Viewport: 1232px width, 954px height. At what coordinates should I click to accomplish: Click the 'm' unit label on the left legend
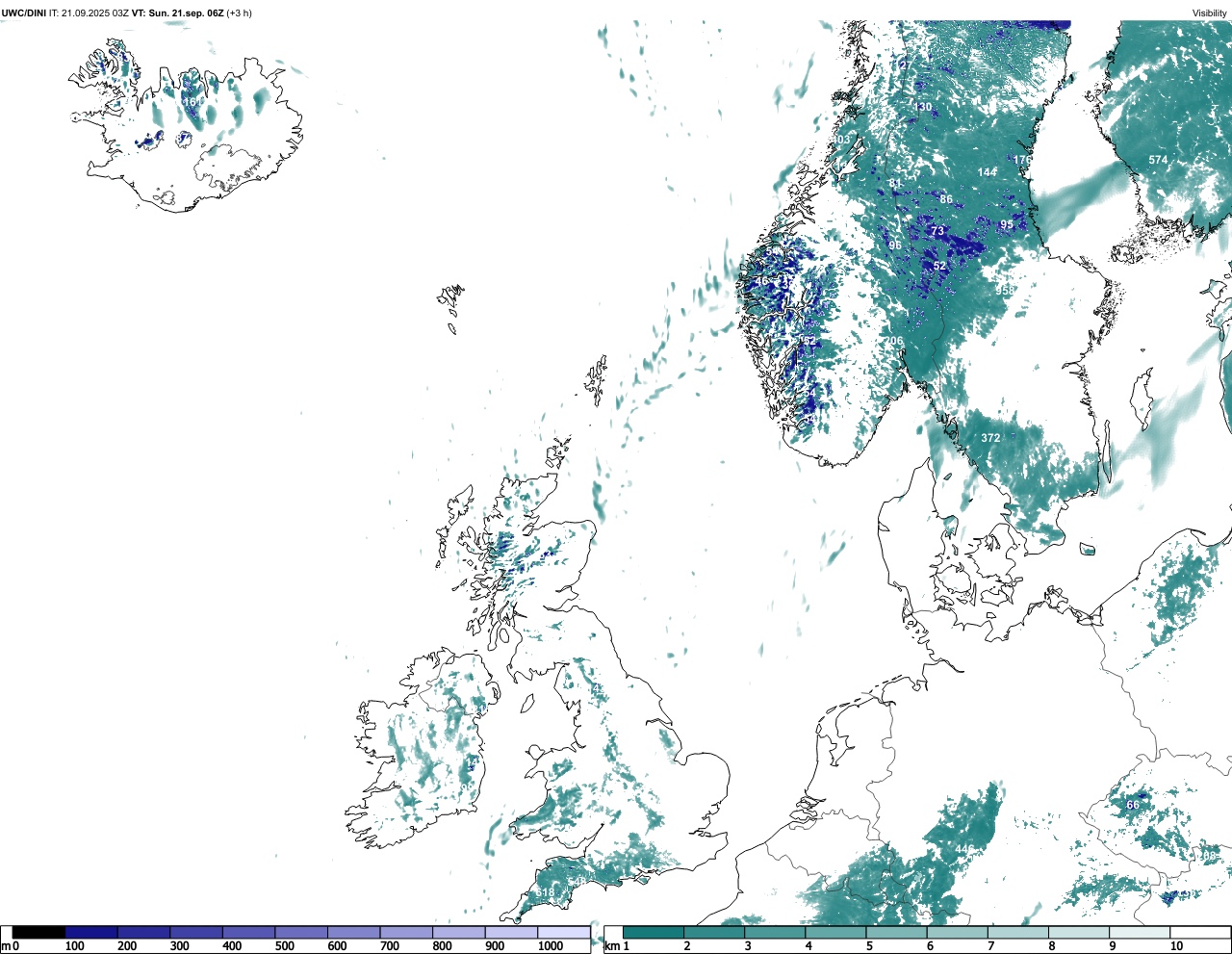tap(6, 946)
